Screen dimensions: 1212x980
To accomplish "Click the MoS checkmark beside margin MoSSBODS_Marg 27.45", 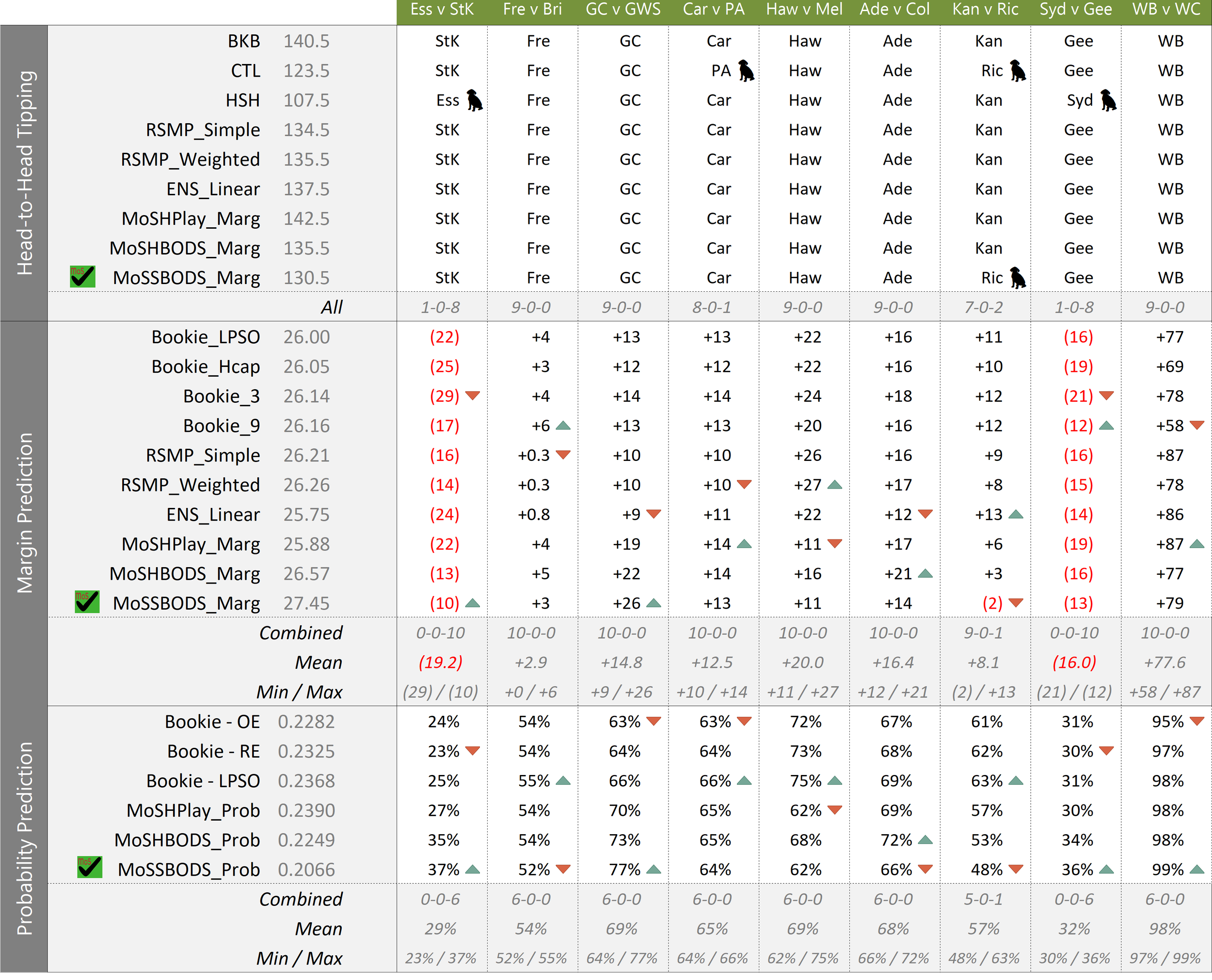I will (87, 602).
